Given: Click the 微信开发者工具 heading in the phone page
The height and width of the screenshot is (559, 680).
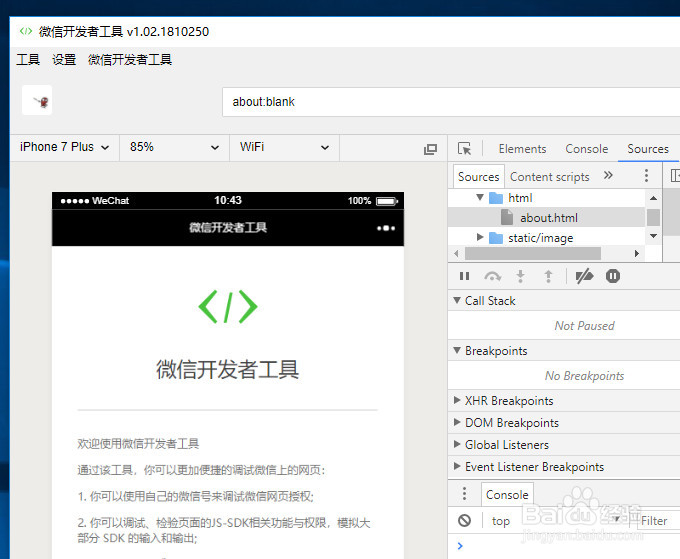Looking at the screenshot, I should (x=228, y=369).
